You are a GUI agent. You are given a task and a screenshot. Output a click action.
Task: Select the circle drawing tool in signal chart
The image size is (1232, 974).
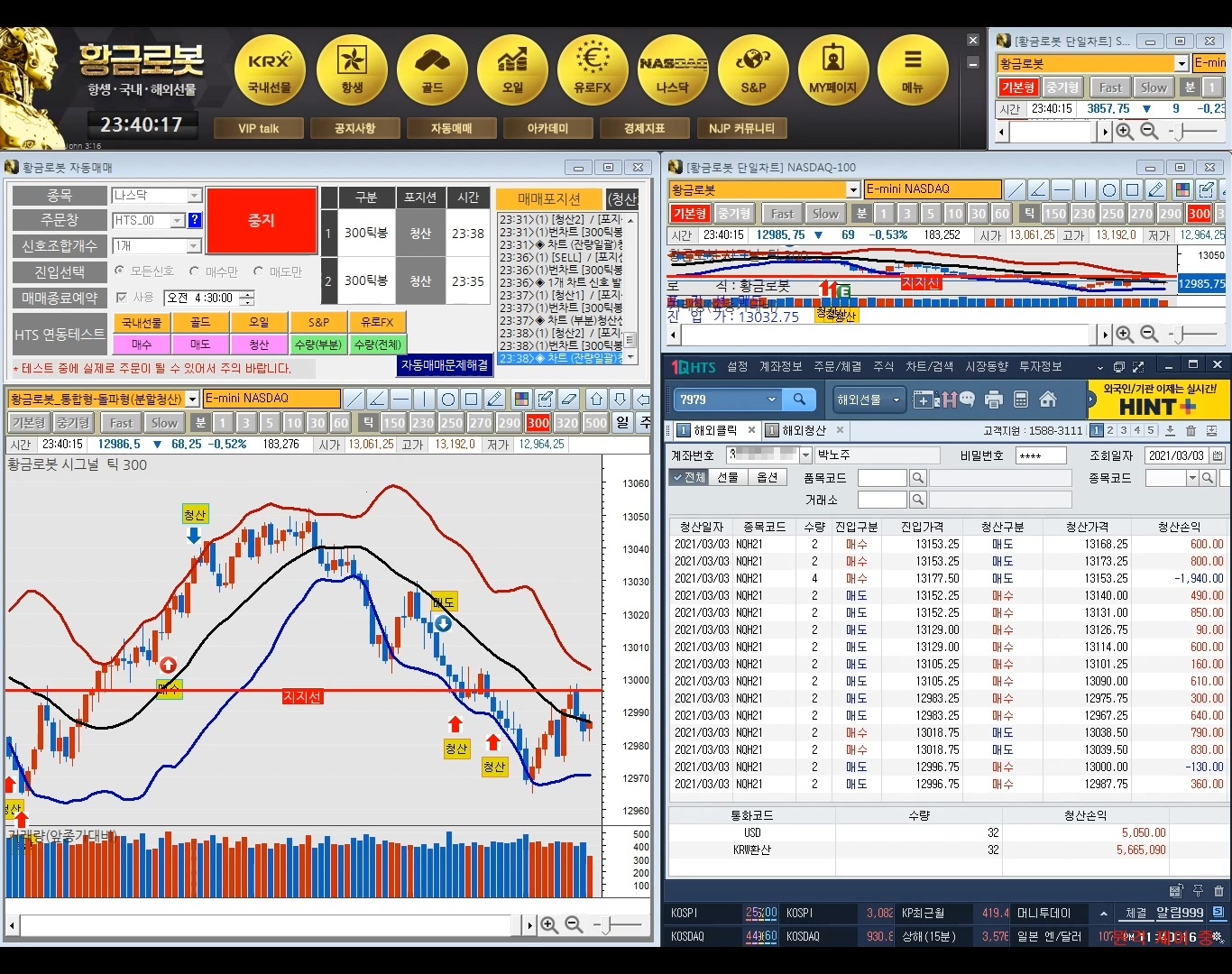pos(447,399)
